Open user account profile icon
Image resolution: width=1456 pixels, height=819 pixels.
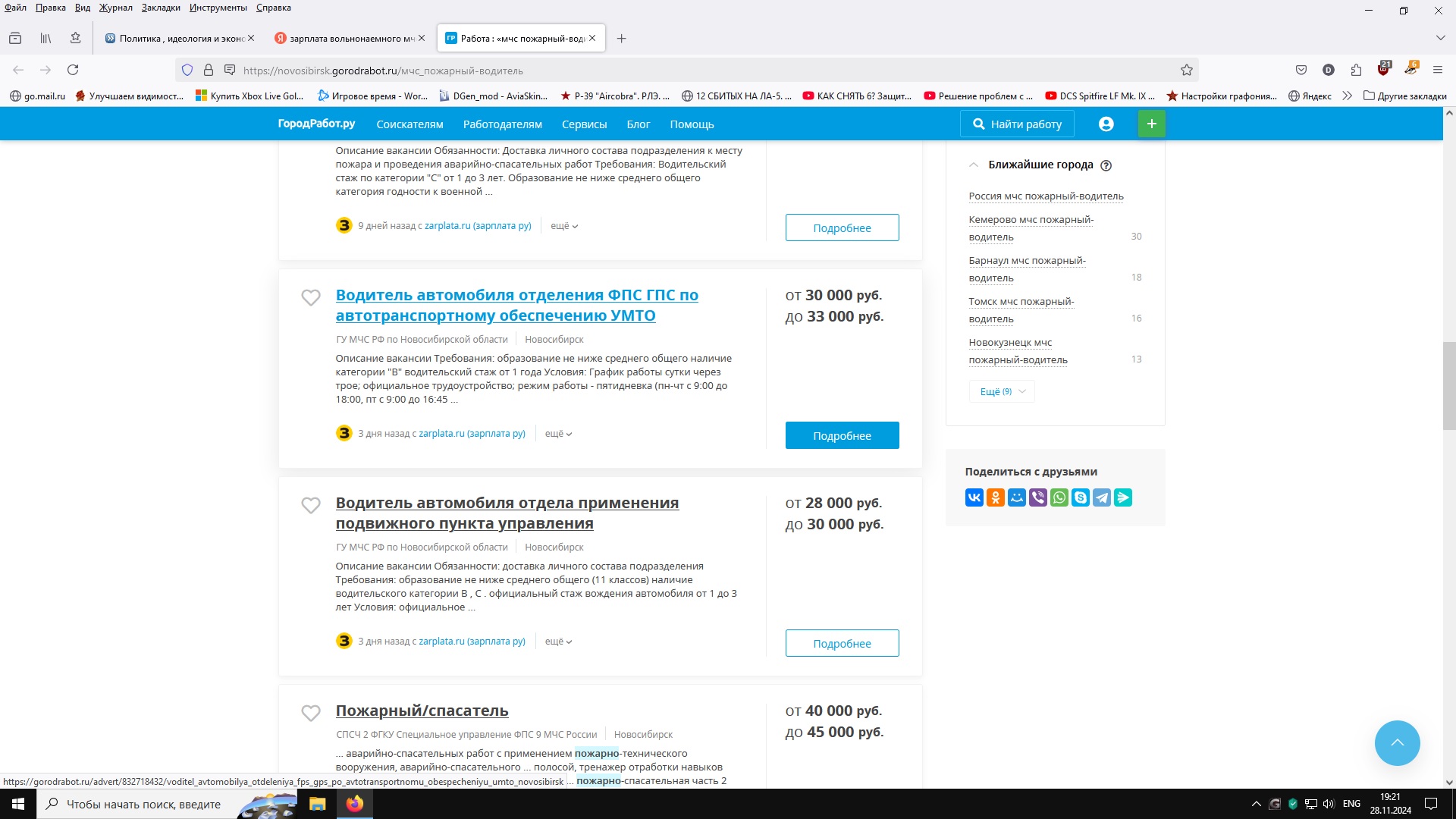(x=1106, y=124)
